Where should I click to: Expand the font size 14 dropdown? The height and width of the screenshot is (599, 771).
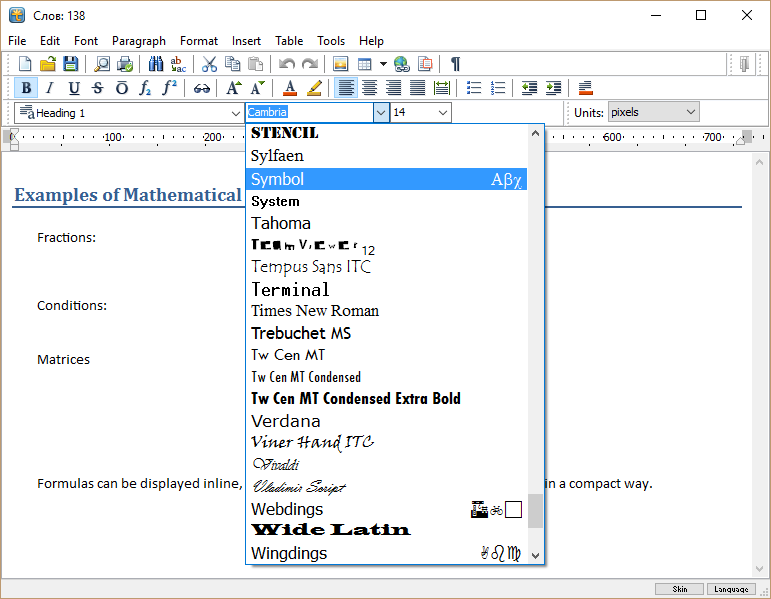pyautogui.click(x=442, y=113)
